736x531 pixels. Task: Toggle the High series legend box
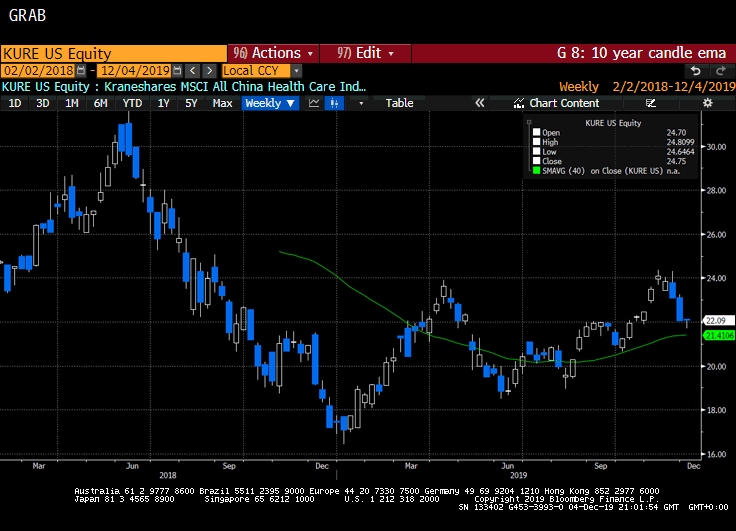click(537, 141)
